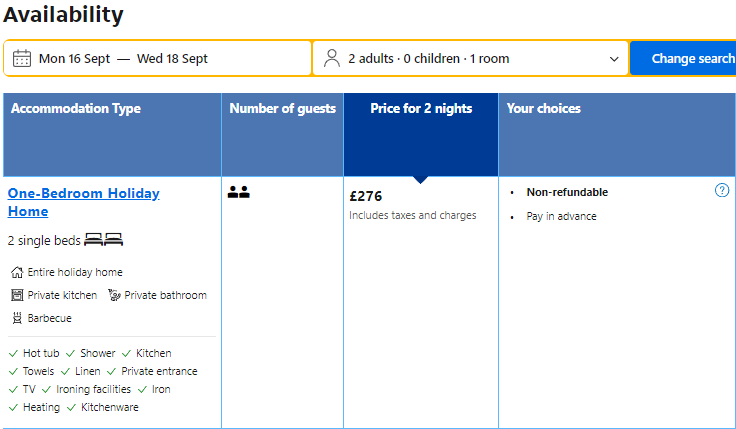Click the Entire holiday home house icon
This screenshot has width=736, height=429.
[17, 272]
